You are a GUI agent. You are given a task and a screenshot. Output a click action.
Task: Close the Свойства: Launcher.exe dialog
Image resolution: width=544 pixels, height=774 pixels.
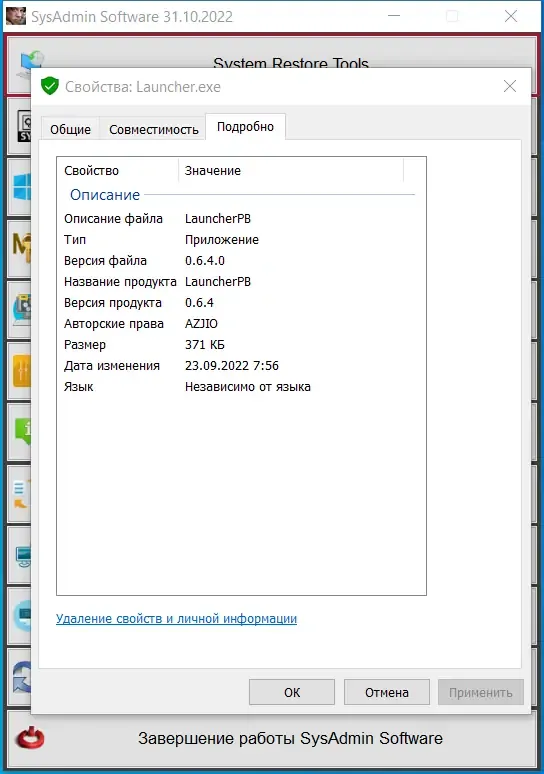pyautogui.click(x=510, y=86)
